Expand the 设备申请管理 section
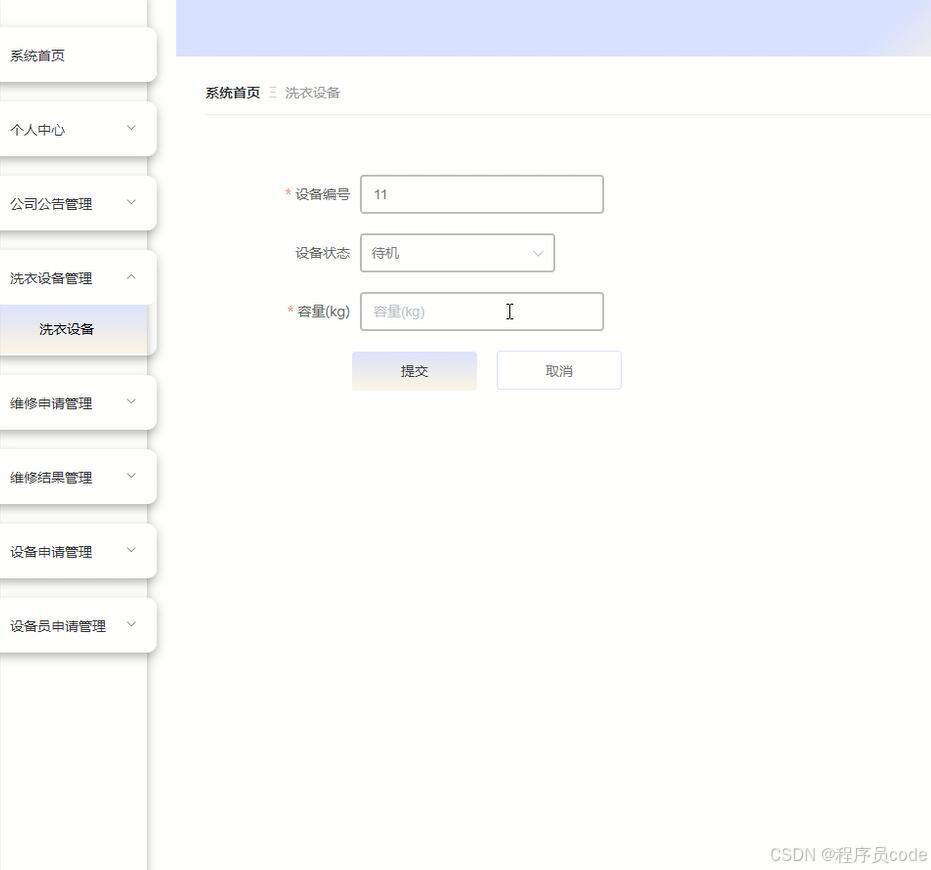This screenshot has width=931, height=870. click(x=50, y=550)
